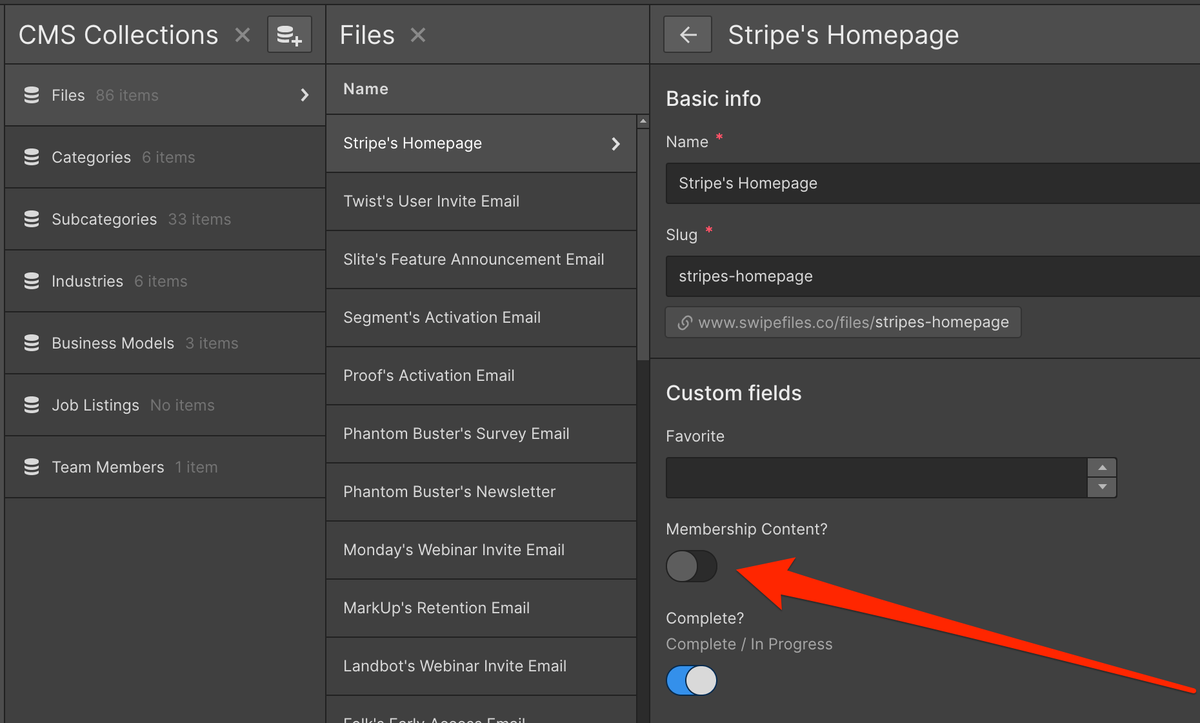Open the Categories collection

pos(165,158)
